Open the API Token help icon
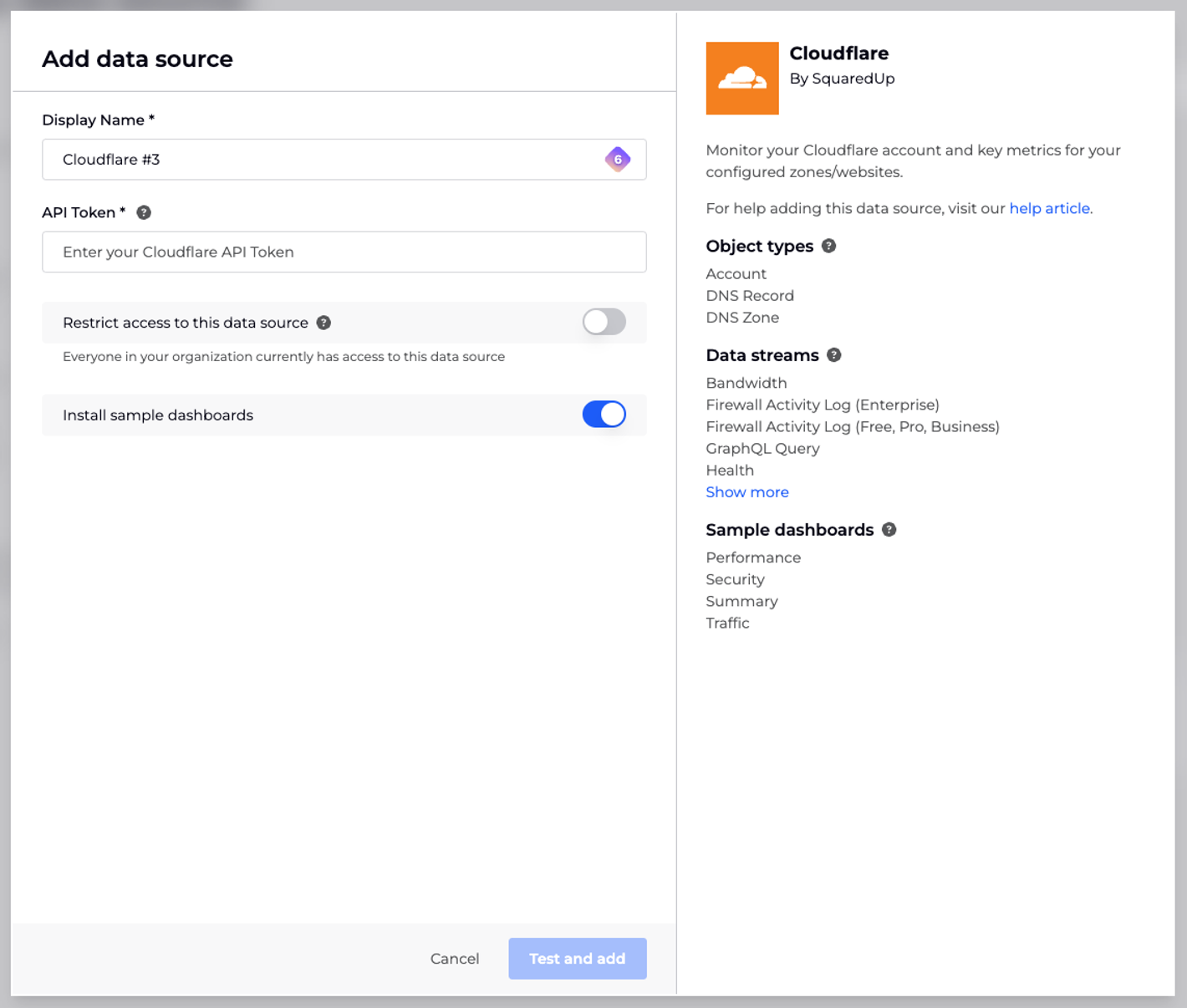The image size is (1187, 1008). 144,212
